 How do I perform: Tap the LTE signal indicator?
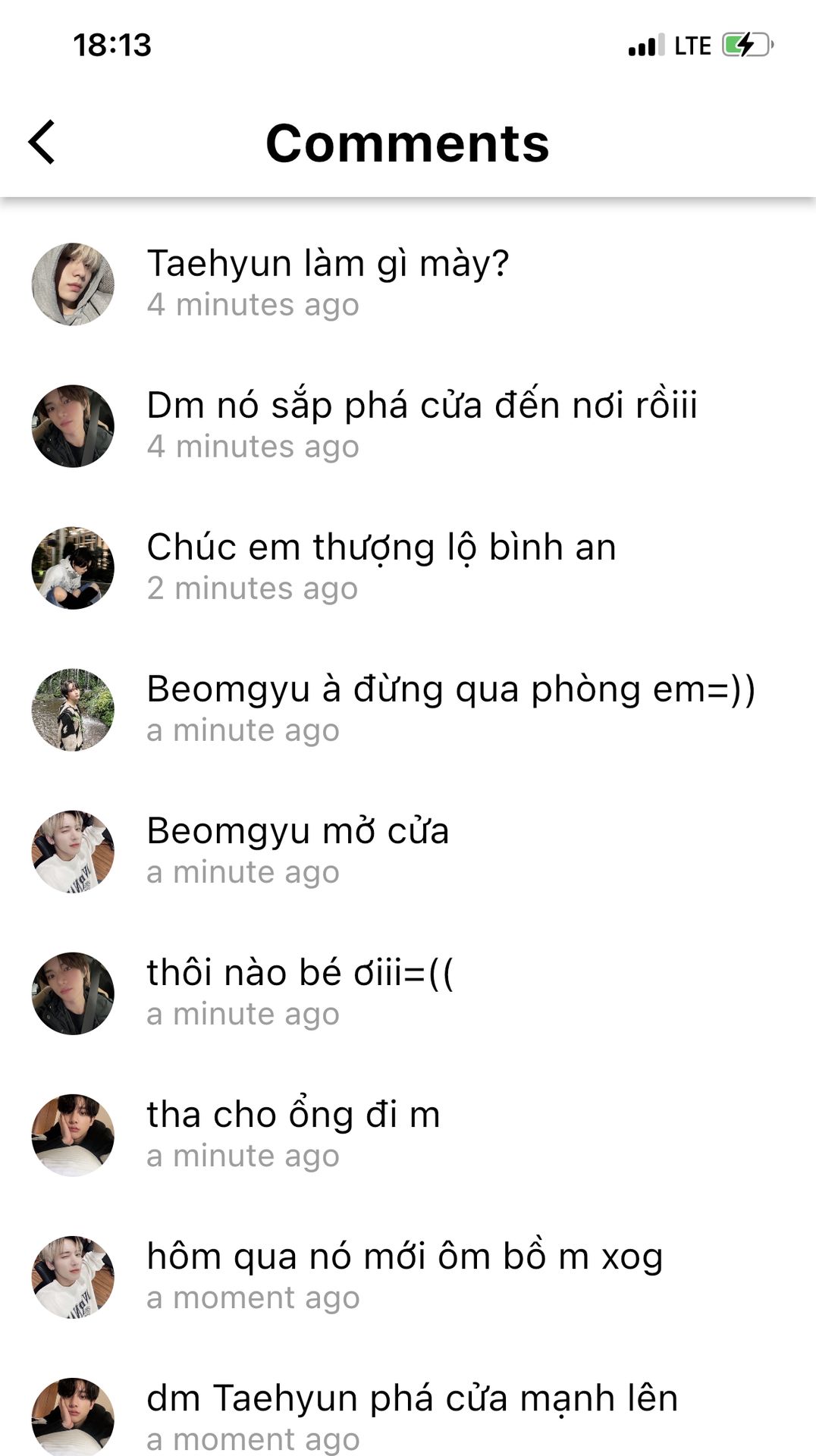click(692, 45)
